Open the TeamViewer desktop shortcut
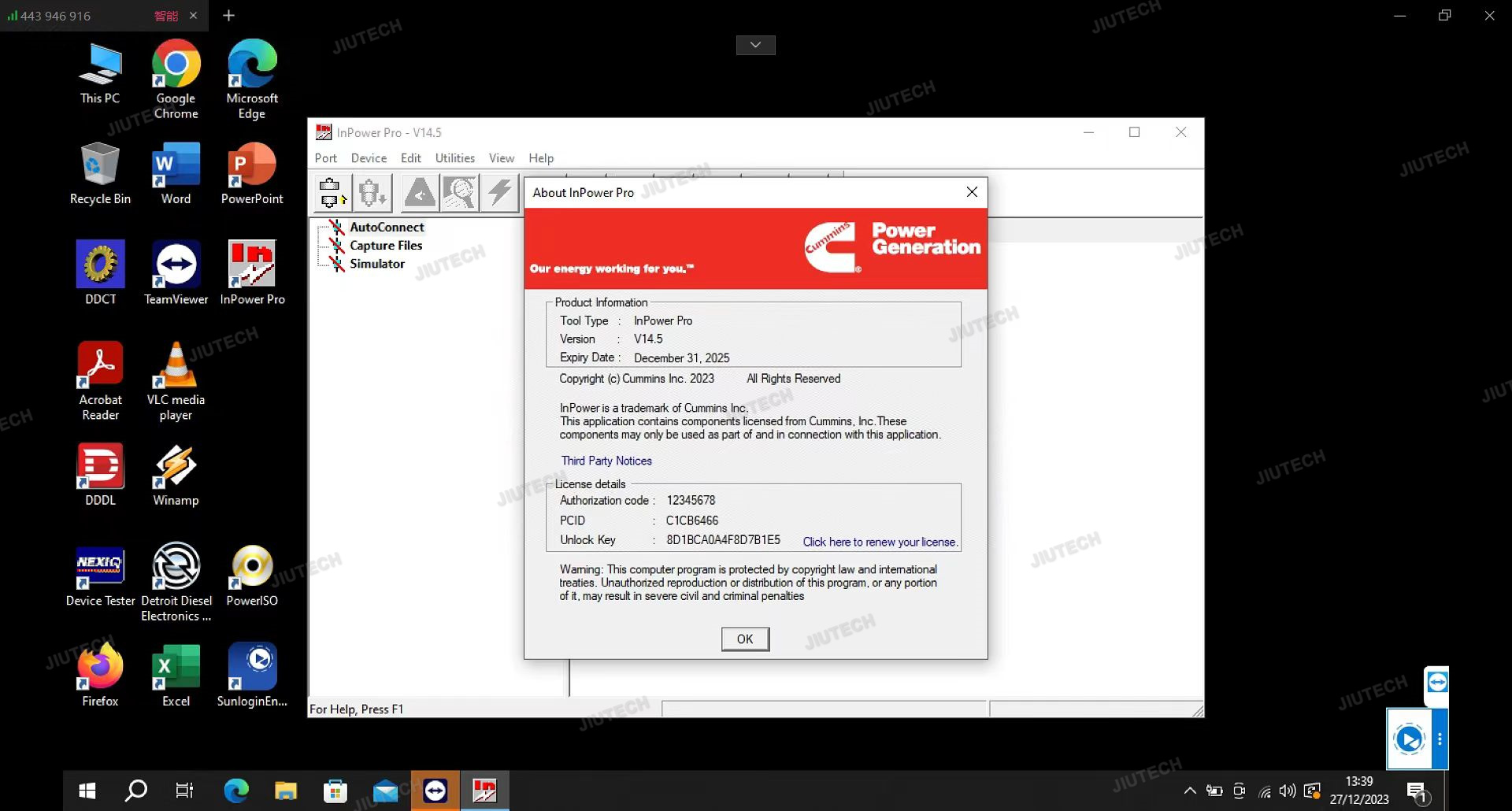This screenshot has width=1512, height=811. (176, 273)
